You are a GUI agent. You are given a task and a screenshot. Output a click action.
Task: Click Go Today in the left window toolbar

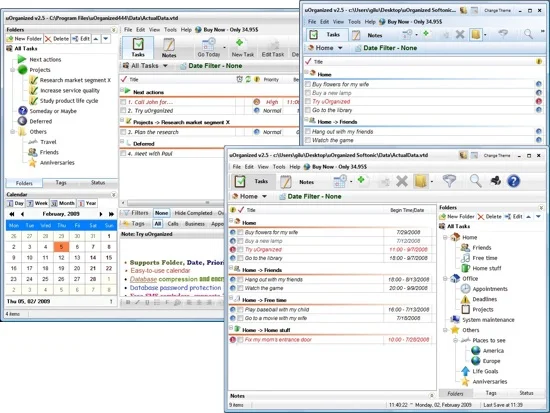209,48
